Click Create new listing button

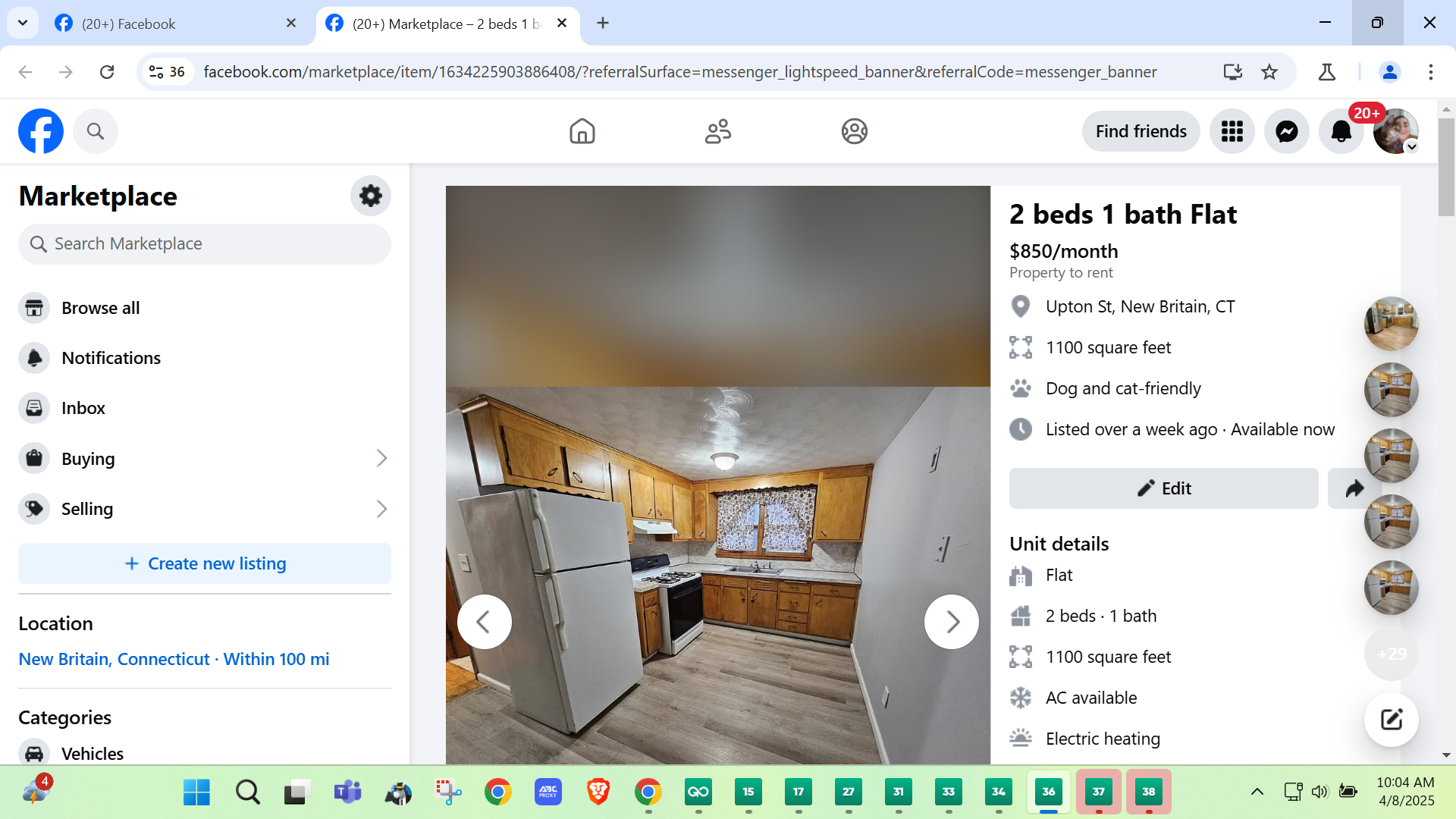coord(205,563)
